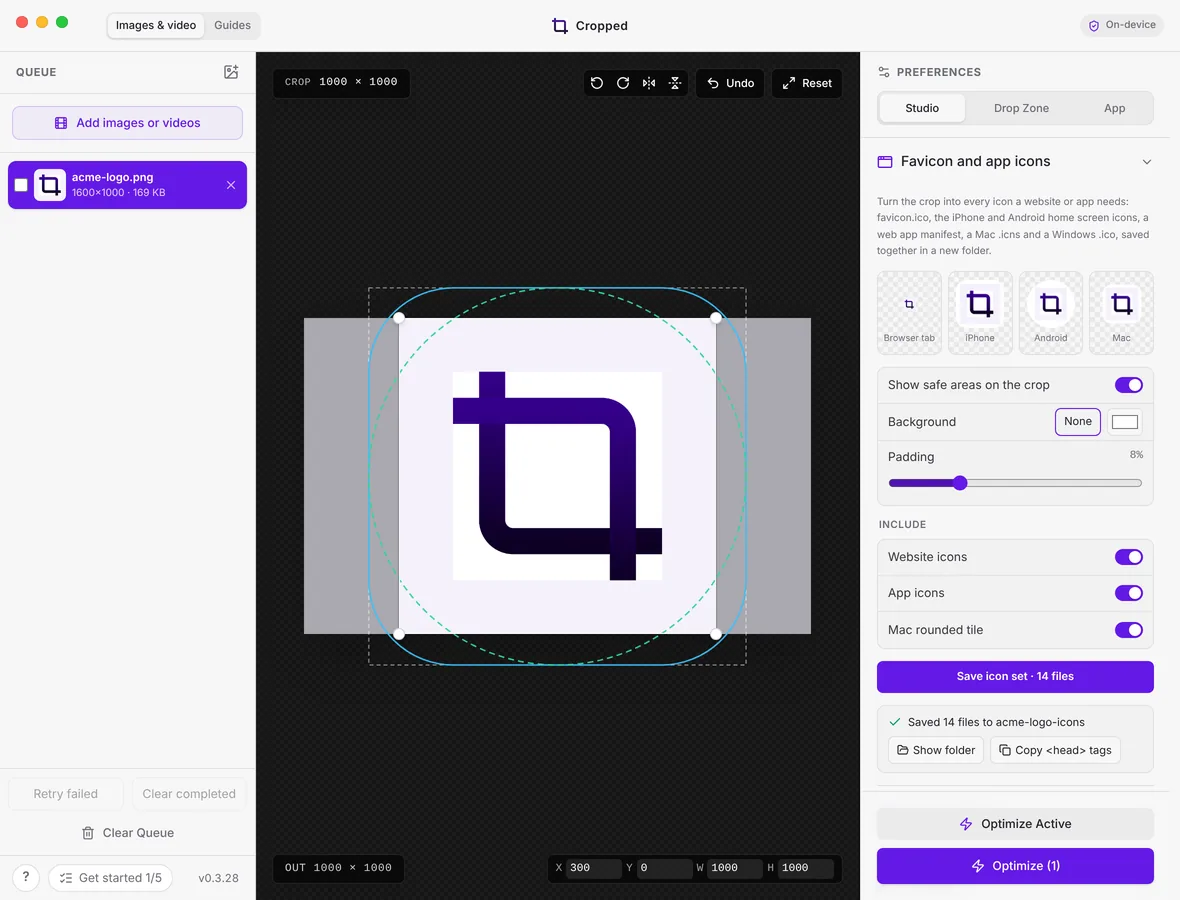Toggle Show safe areas on the crop

[1128, 385]
